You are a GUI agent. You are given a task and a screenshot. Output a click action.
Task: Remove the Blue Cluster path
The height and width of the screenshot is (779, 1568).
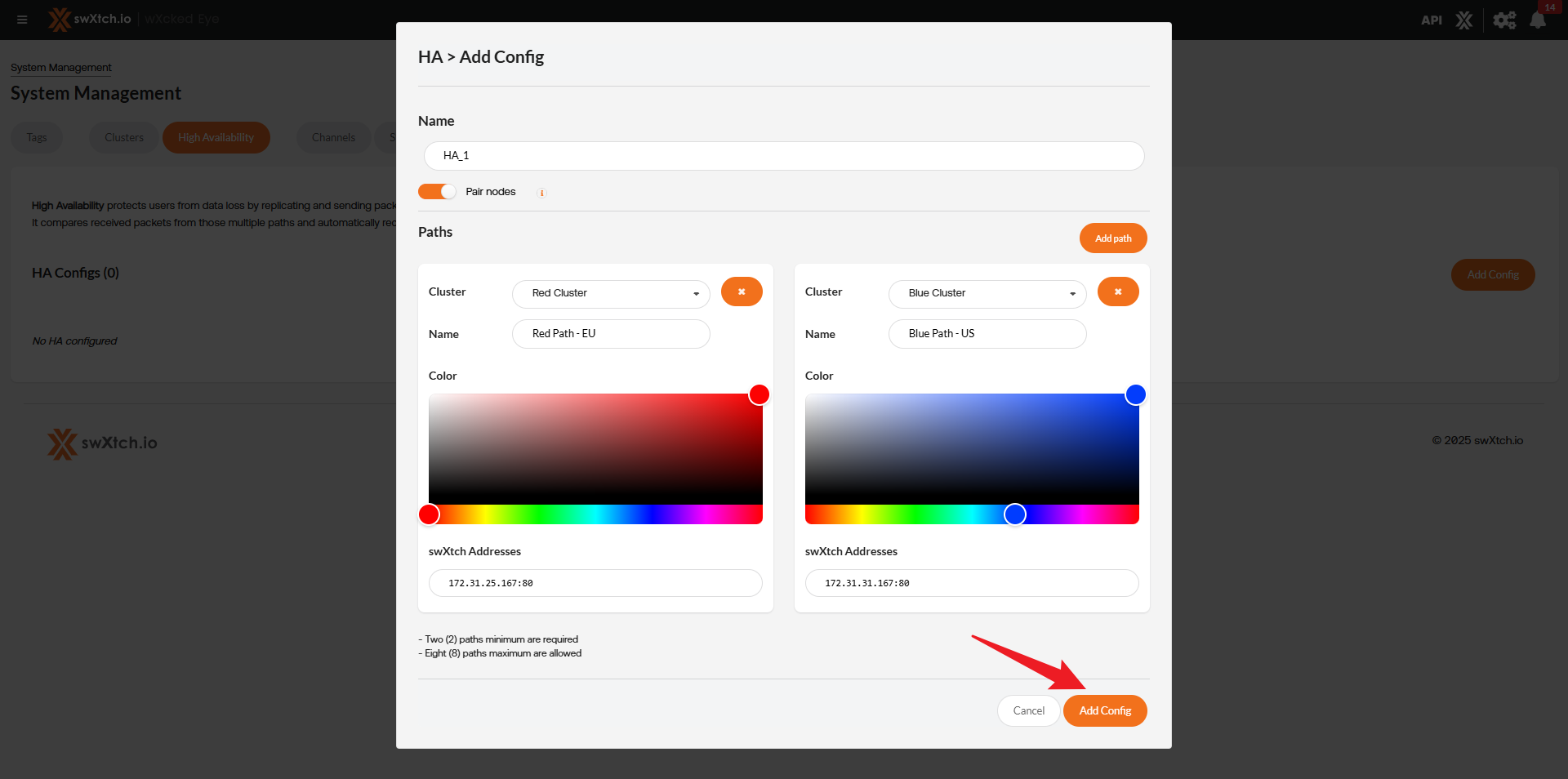coord(1118,292)
